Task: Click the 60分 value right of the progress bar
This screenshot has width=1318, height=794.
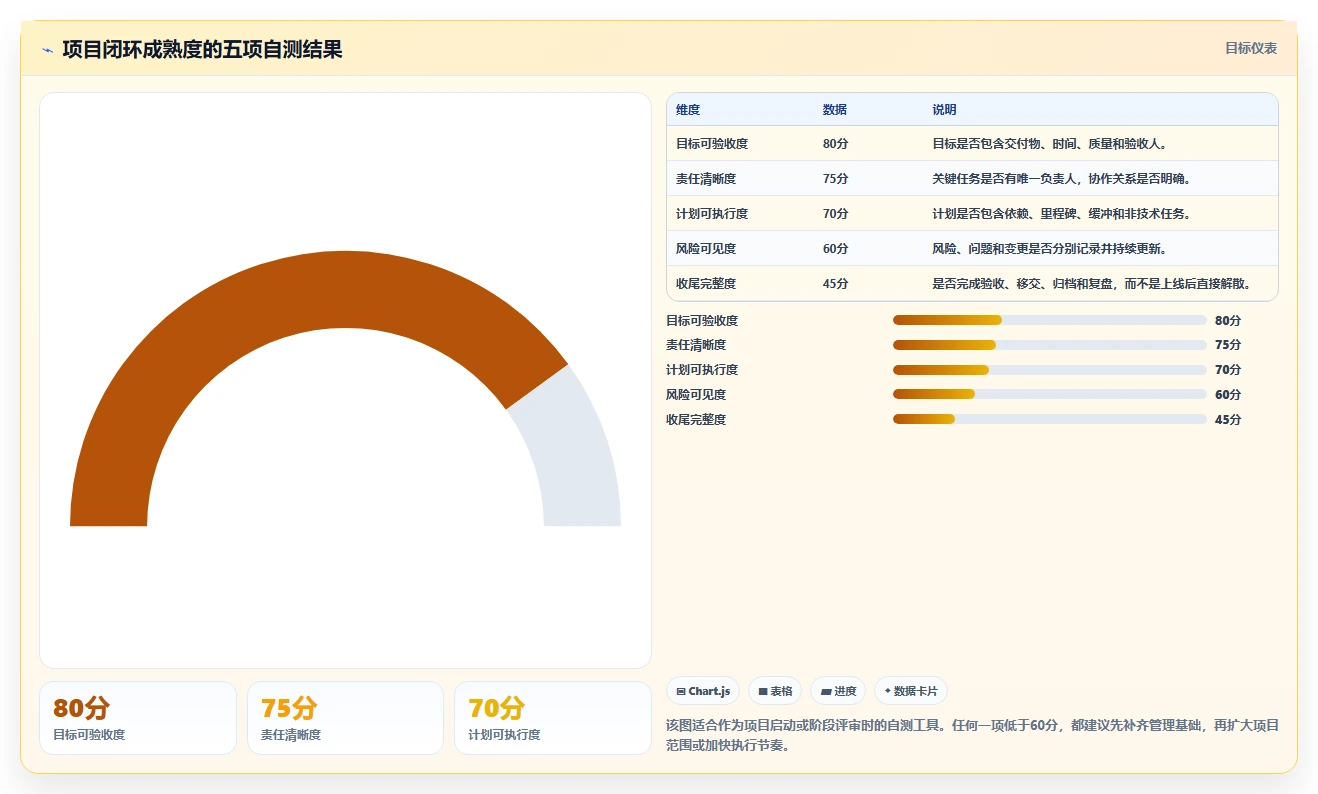Action: (x=1228, y=395)
